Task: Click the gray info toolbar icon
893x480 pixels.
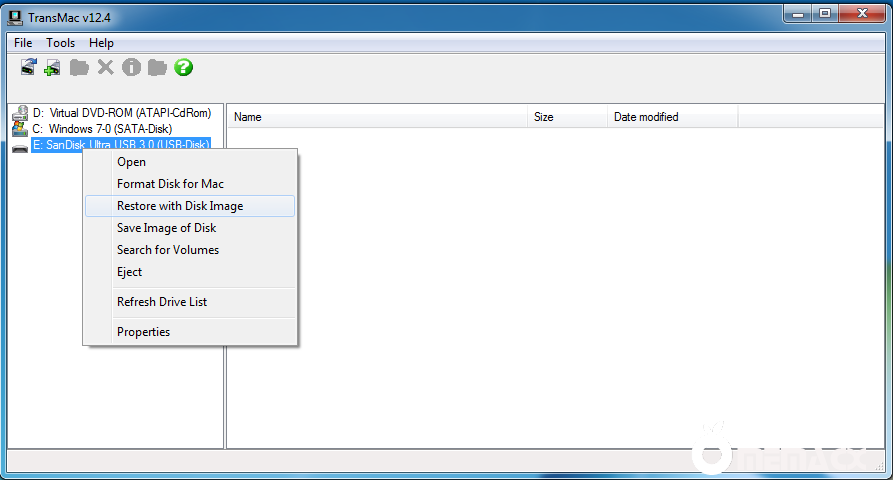Action: click(x=131, y=67)
